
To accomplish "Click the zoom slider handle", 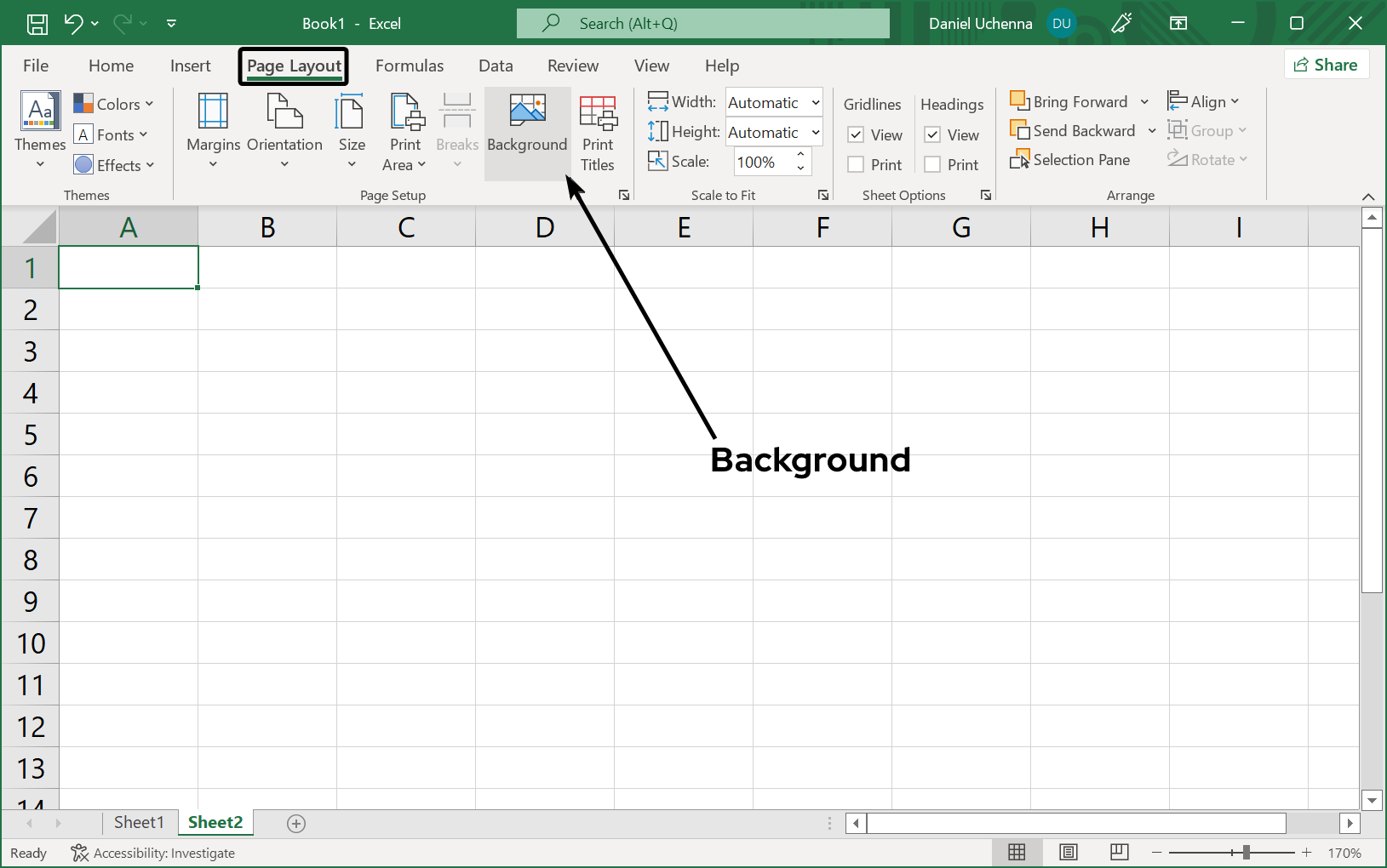I will coord(1246,853).
